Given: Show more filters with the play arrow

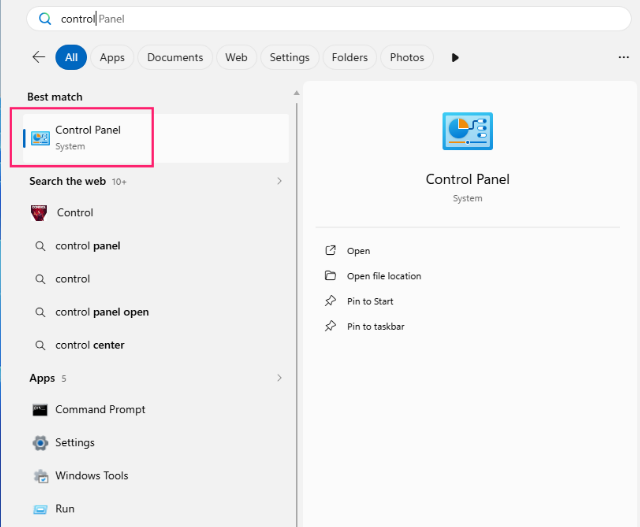Looking at the screenshot, I should pyautogui.click(x=455, y=58).
